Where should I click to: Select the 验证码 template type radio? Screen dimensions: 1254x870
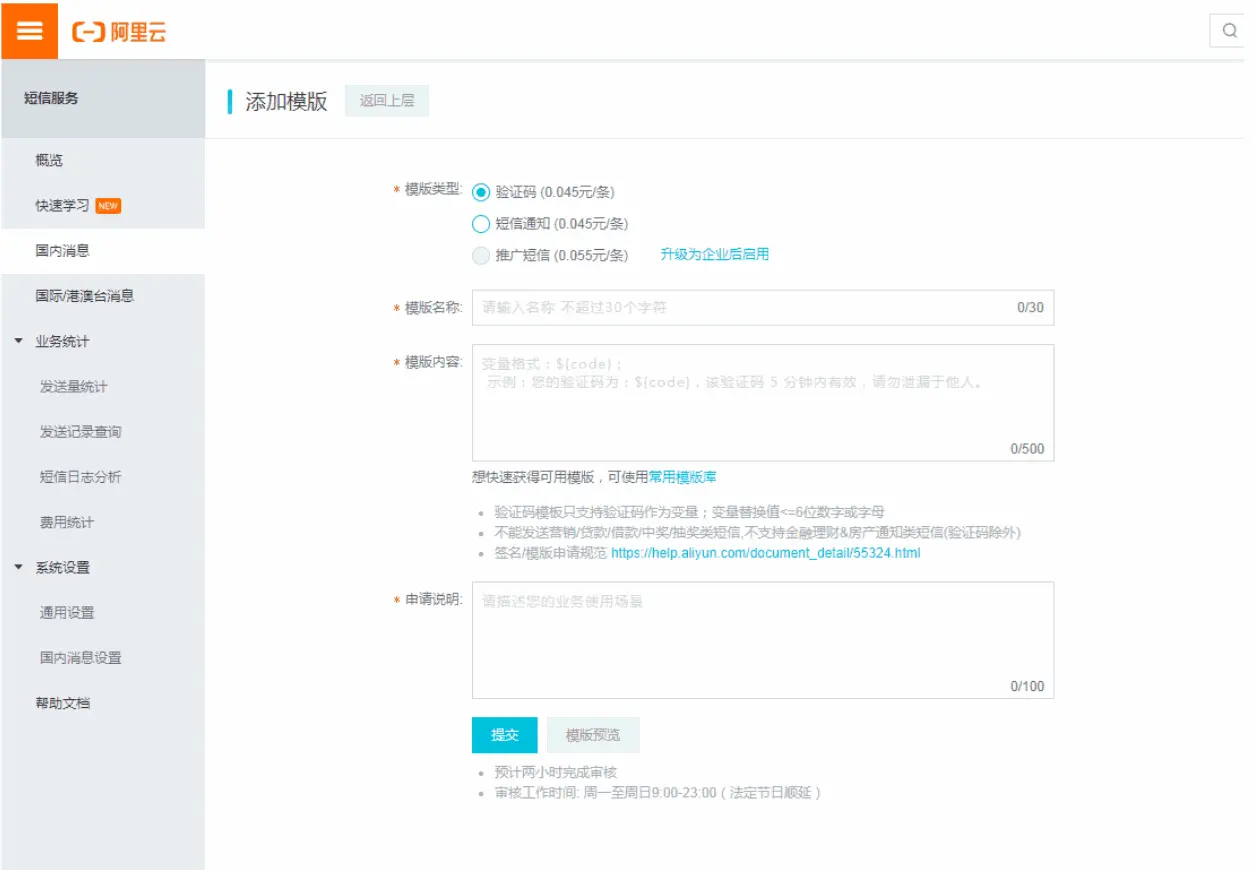pyautogui.click(x=481, y=193)
